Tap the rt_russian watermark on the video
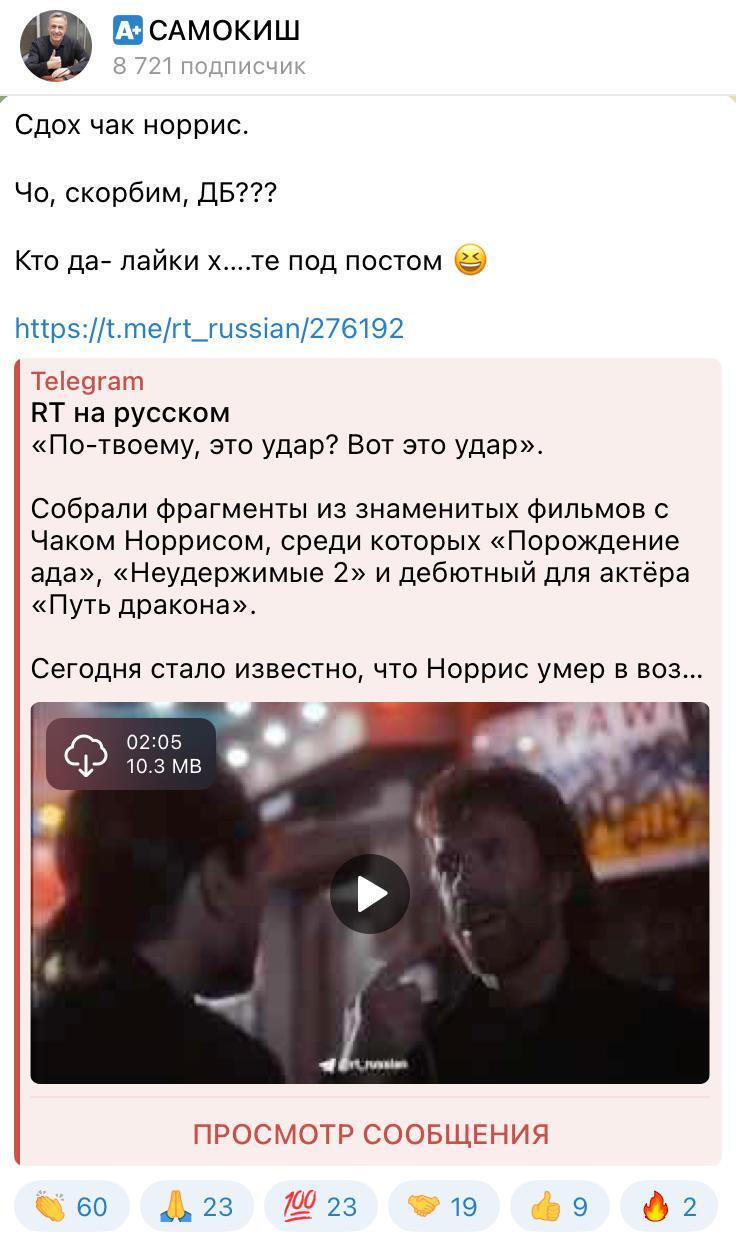Viewport: 736px width, 1240px height. pos(363,1065)
